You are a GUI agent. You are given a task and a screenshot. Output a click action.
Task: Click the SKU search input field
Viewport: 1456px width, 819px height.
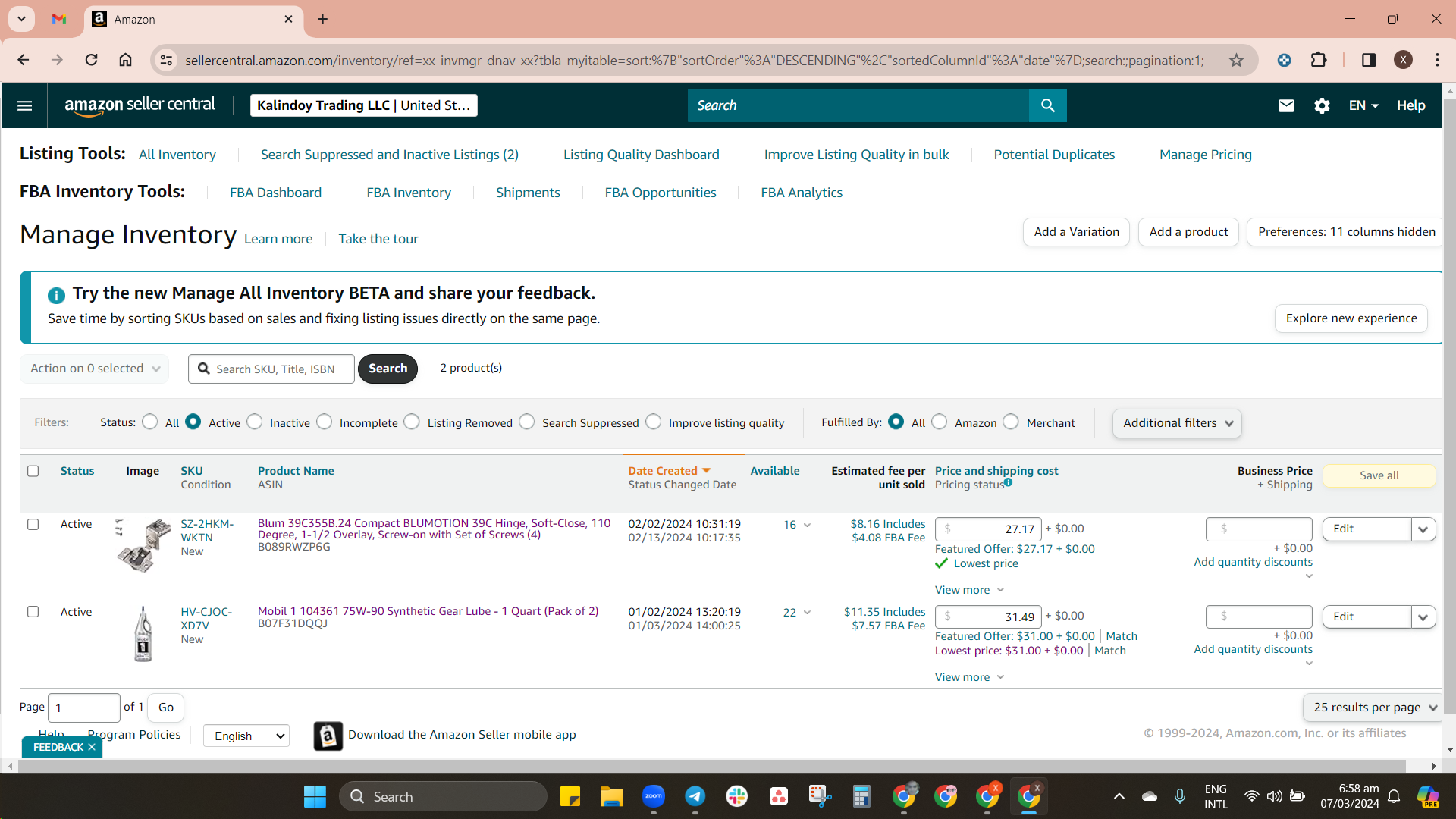coord(271,369)
